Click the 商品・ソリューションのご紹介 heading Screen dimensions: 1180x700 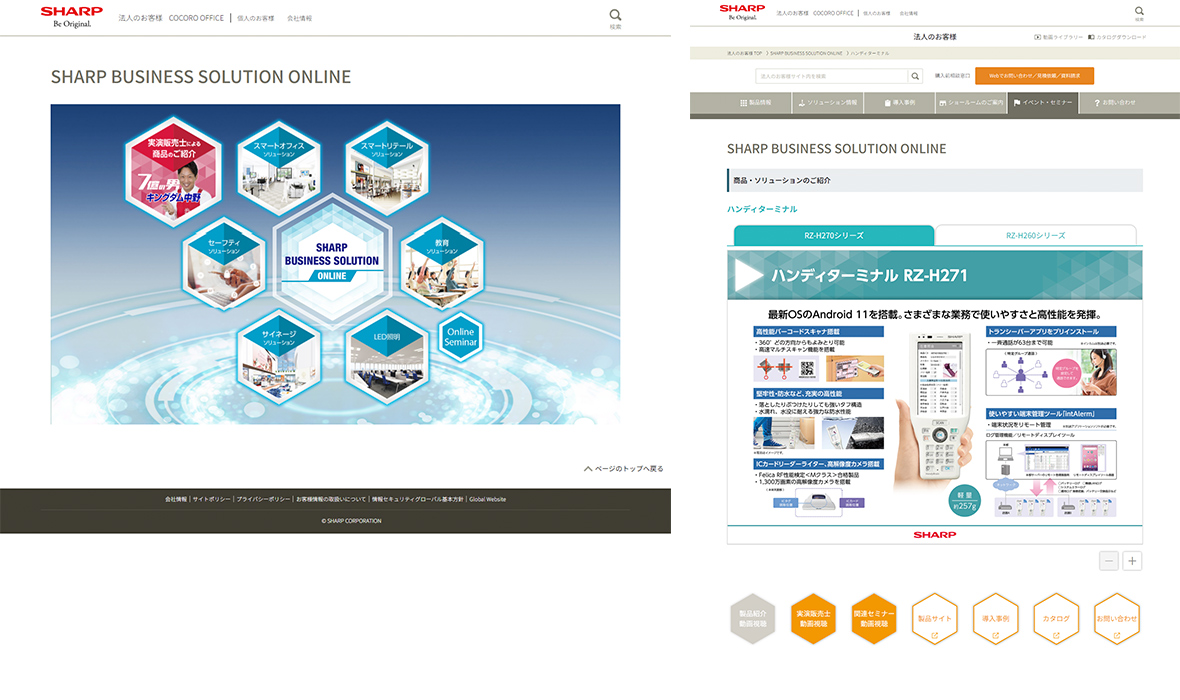pos(782,181)
